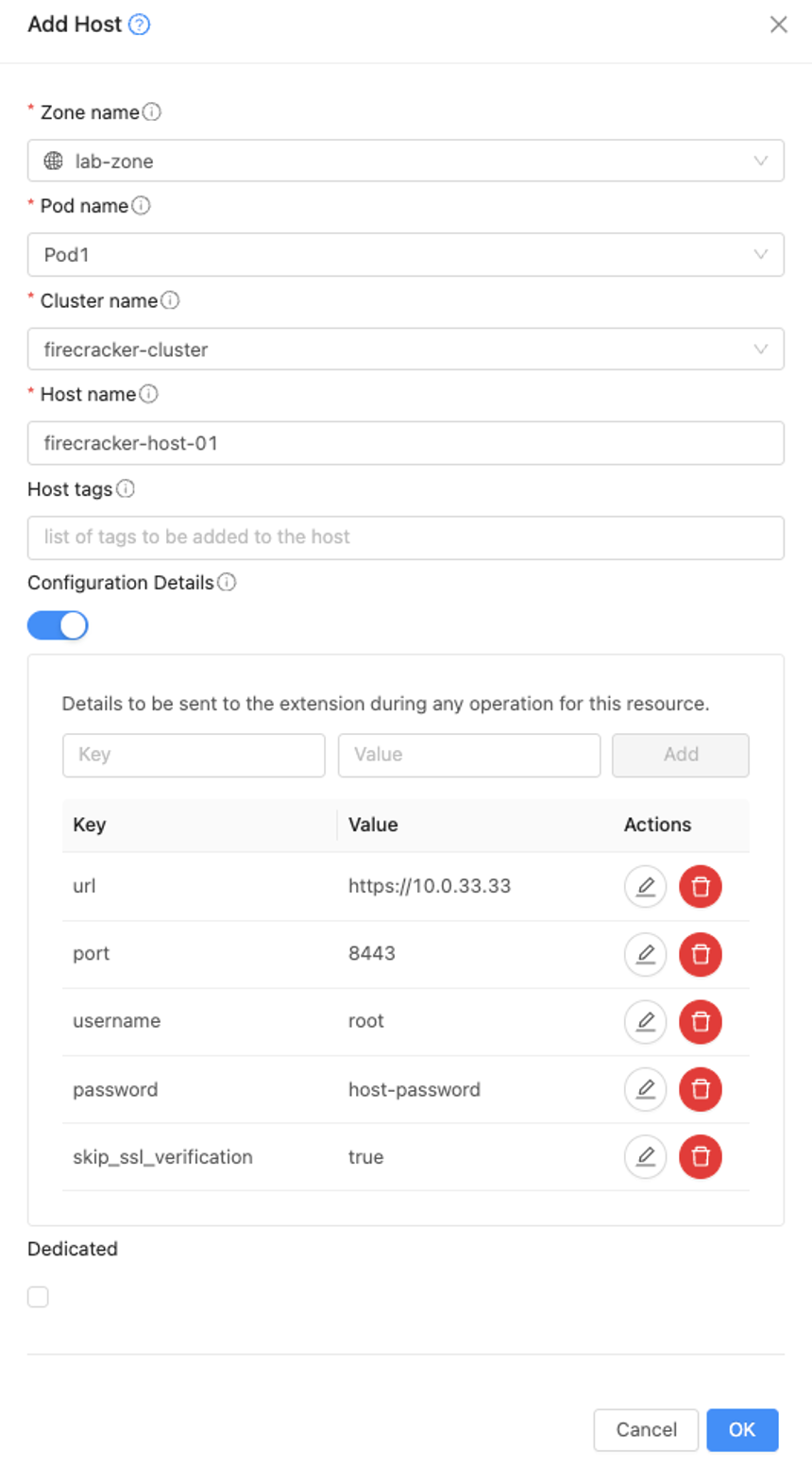Click info icon beside Zone name

pos(152,112)
